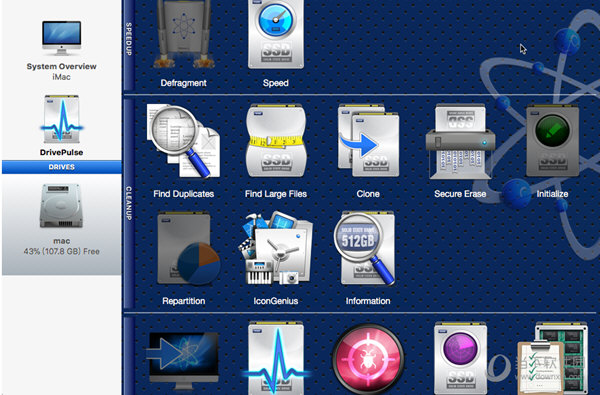Click the SPEEDUP vertical section label

pos(129,39)
